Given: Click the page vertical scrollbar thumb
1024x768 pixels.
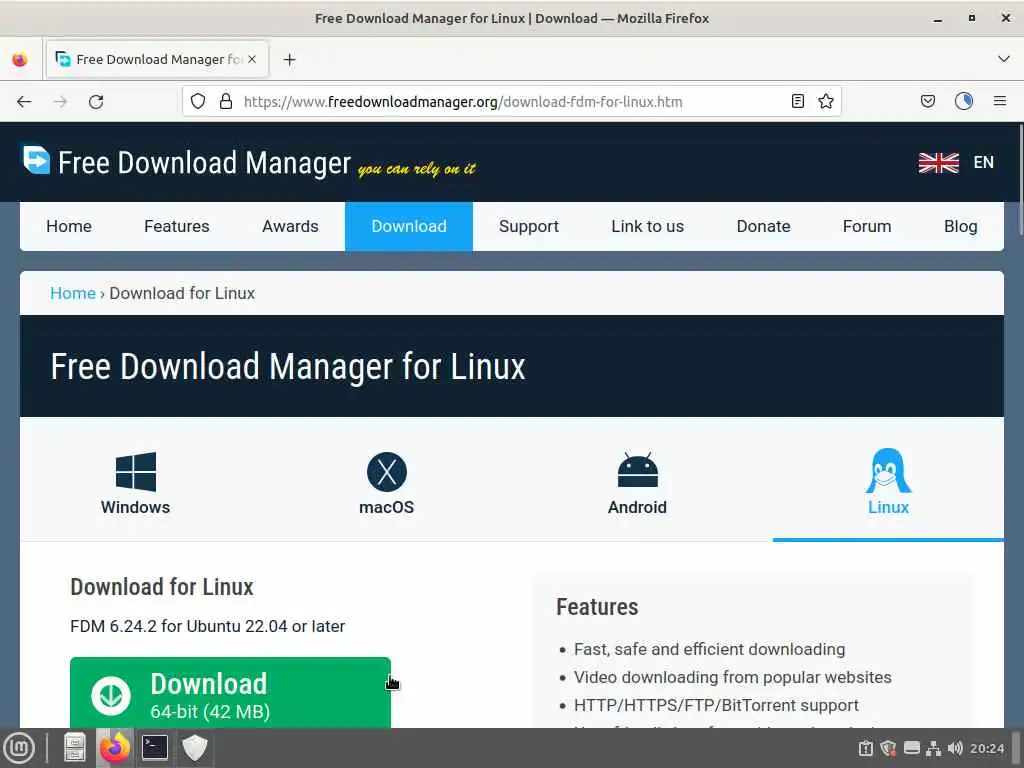Looking at the screenshot, I should point(1019,179).
